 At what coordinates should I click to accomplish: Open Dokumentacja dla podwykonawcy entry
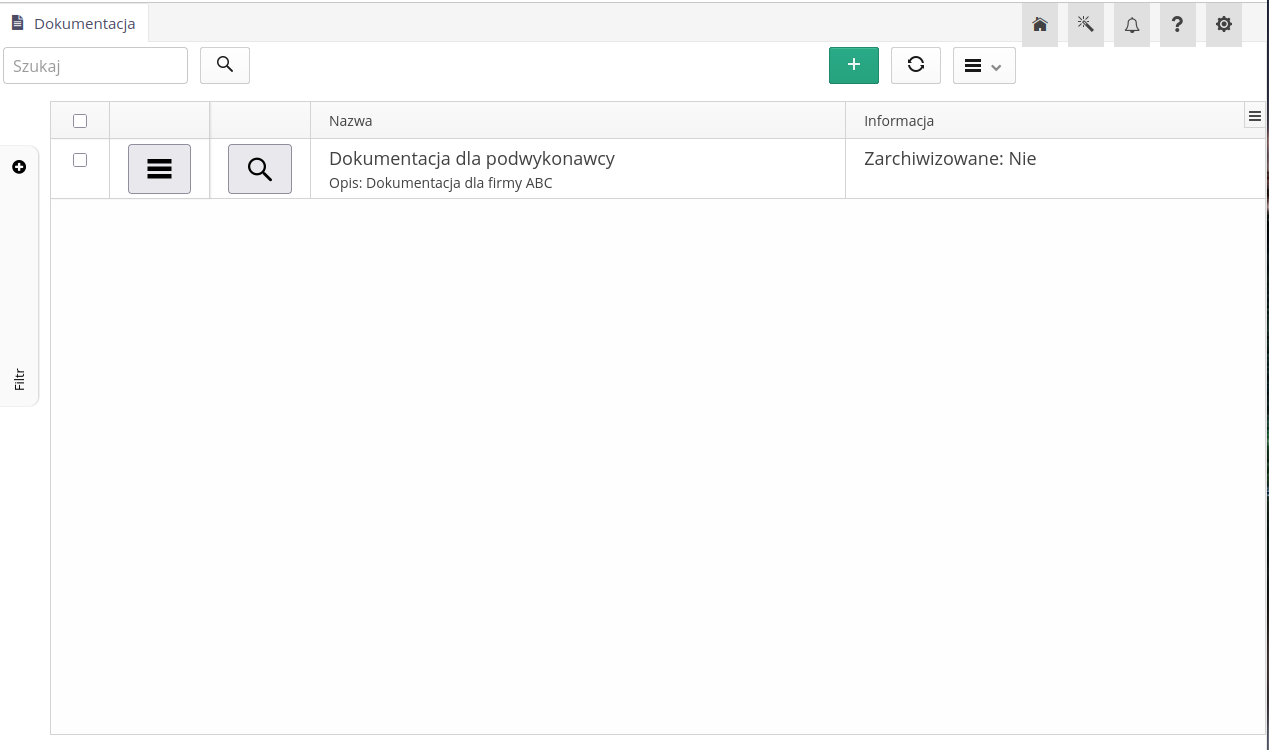pyautogui.click(x=471, y=159)
